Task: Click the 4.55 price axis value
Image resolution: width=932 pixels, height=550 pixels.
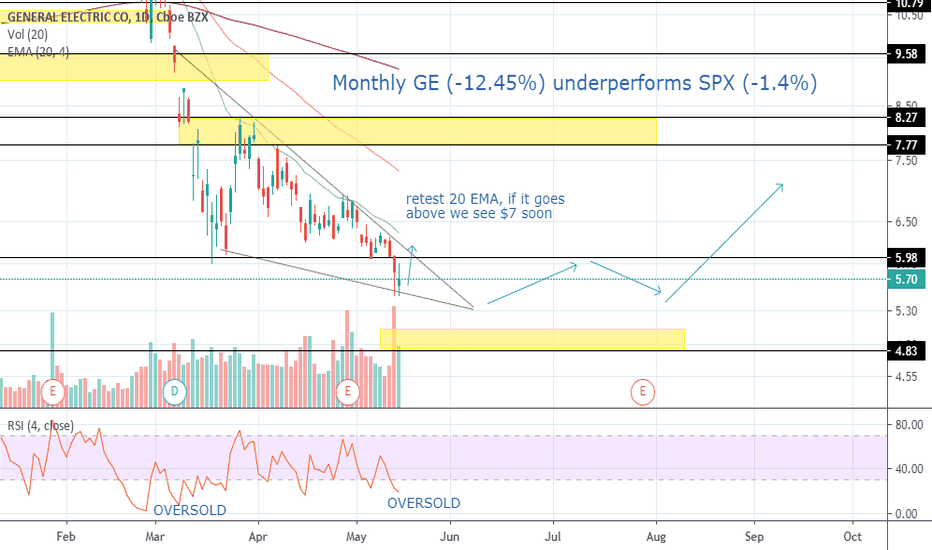Action: point(906,376)
